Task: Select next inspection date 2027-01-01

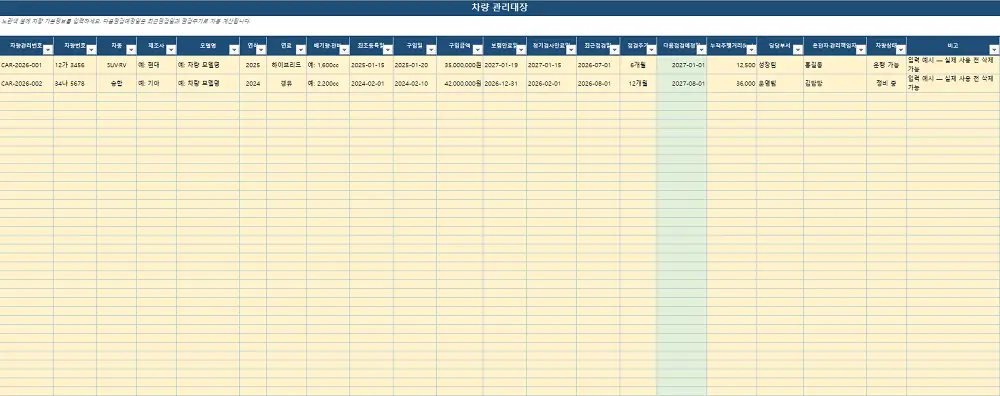Action: coord(682,65)
